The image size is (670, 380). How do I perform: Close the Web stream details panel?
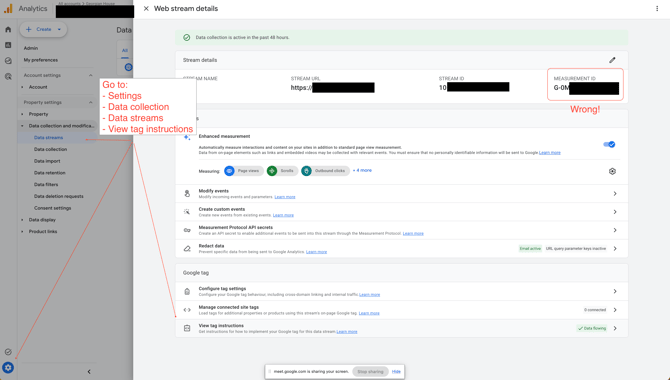point(146,9)
